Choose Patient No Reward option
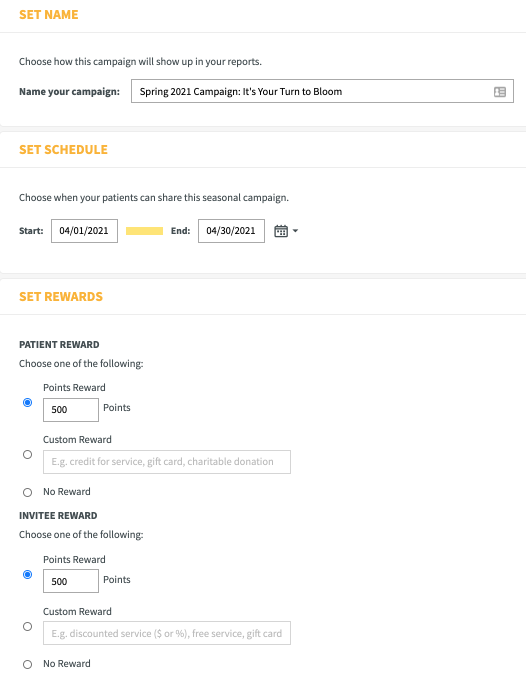 [28, 492]
